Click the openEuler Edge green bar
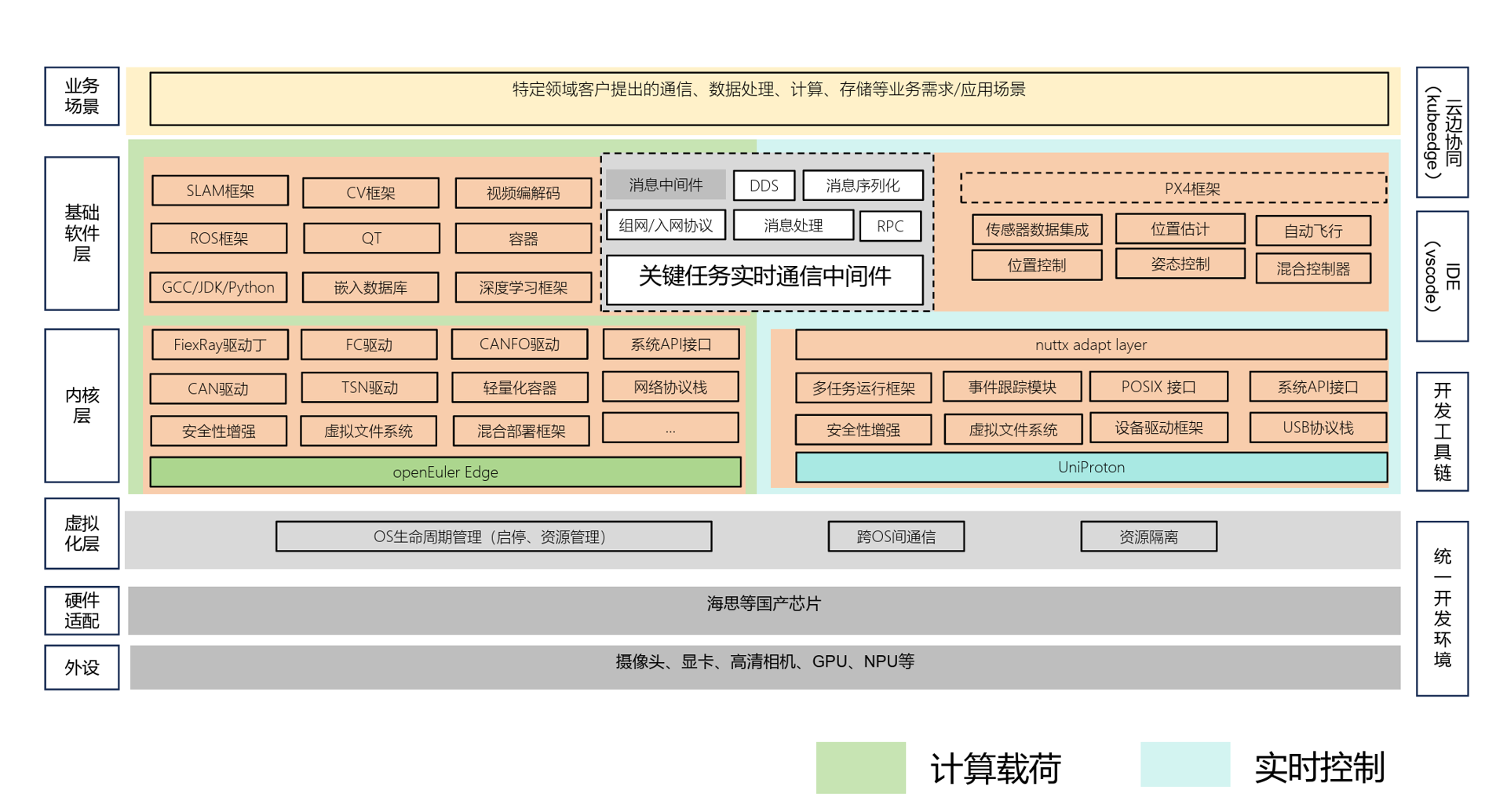Screen dimensions: 1496x812 [445, 472]
